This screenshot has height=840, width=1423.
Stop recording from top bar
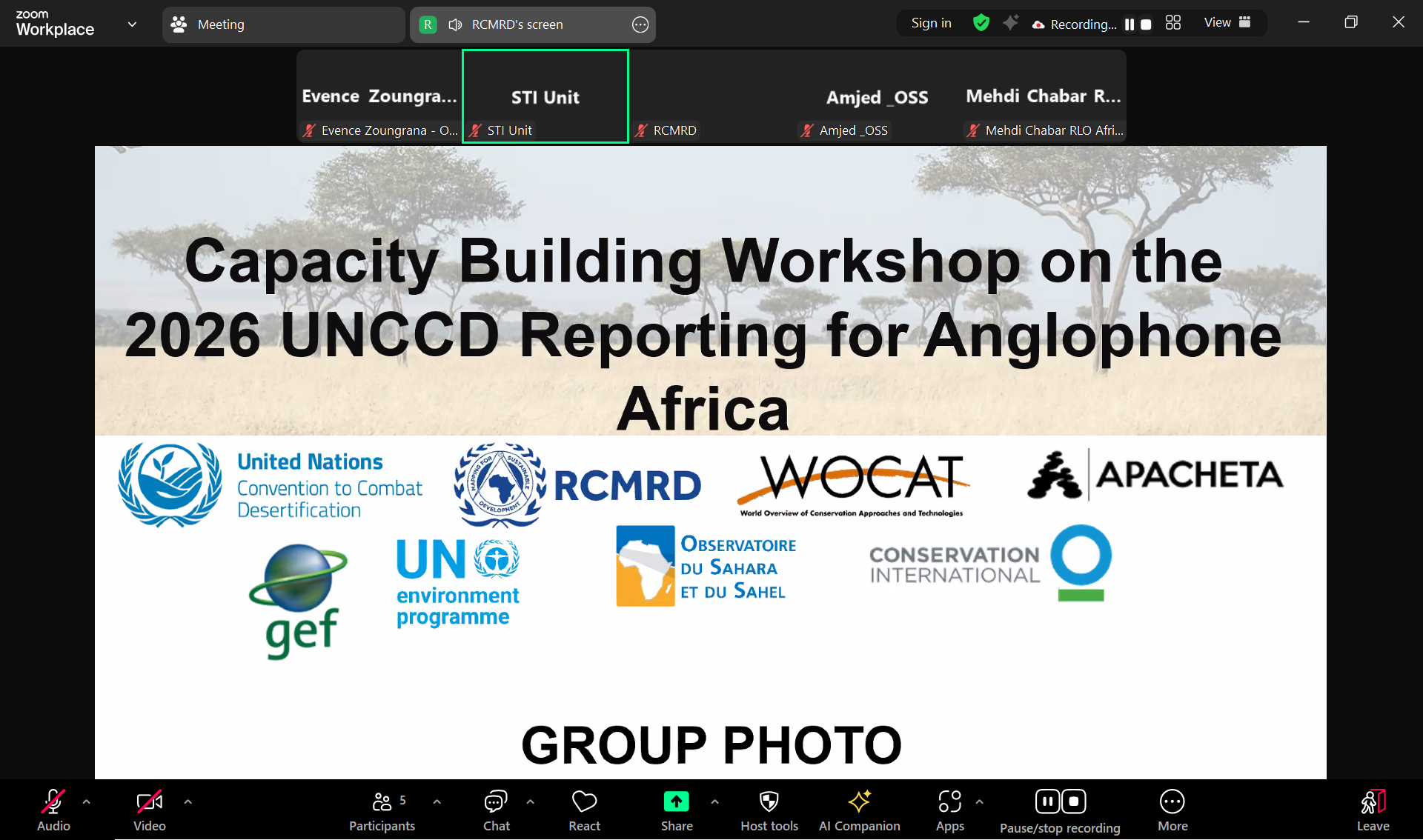click(x=1146, y=24)
